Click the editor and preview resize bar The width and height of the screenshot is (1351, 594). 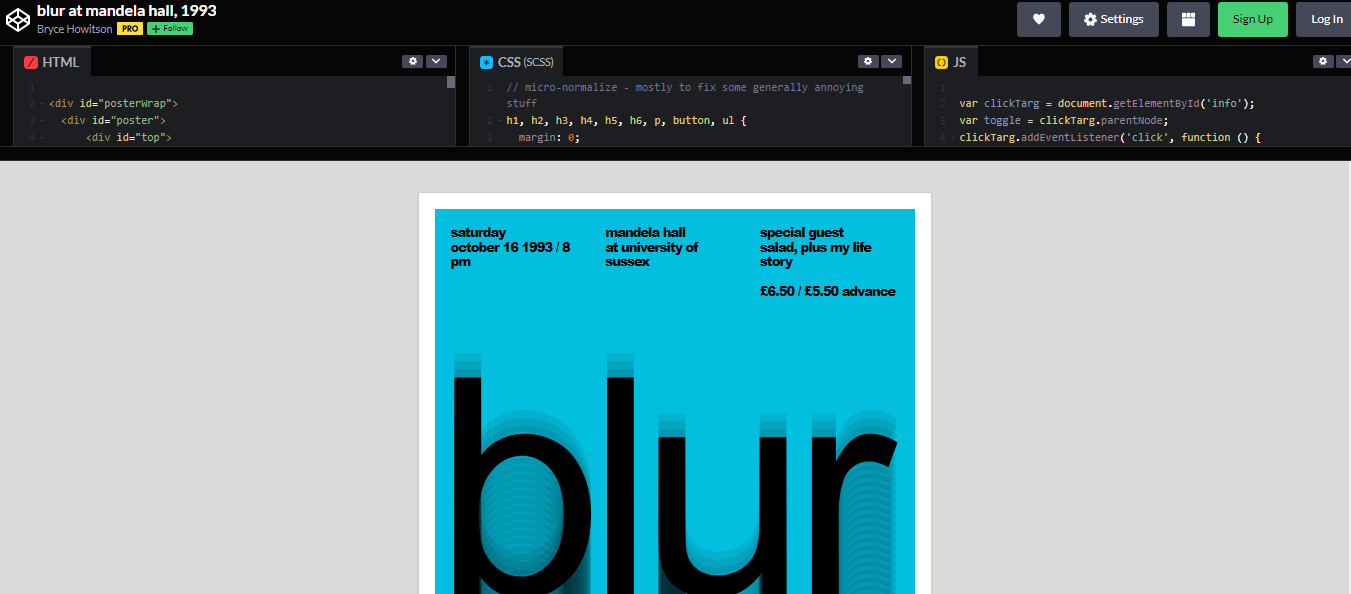(675, 154)
